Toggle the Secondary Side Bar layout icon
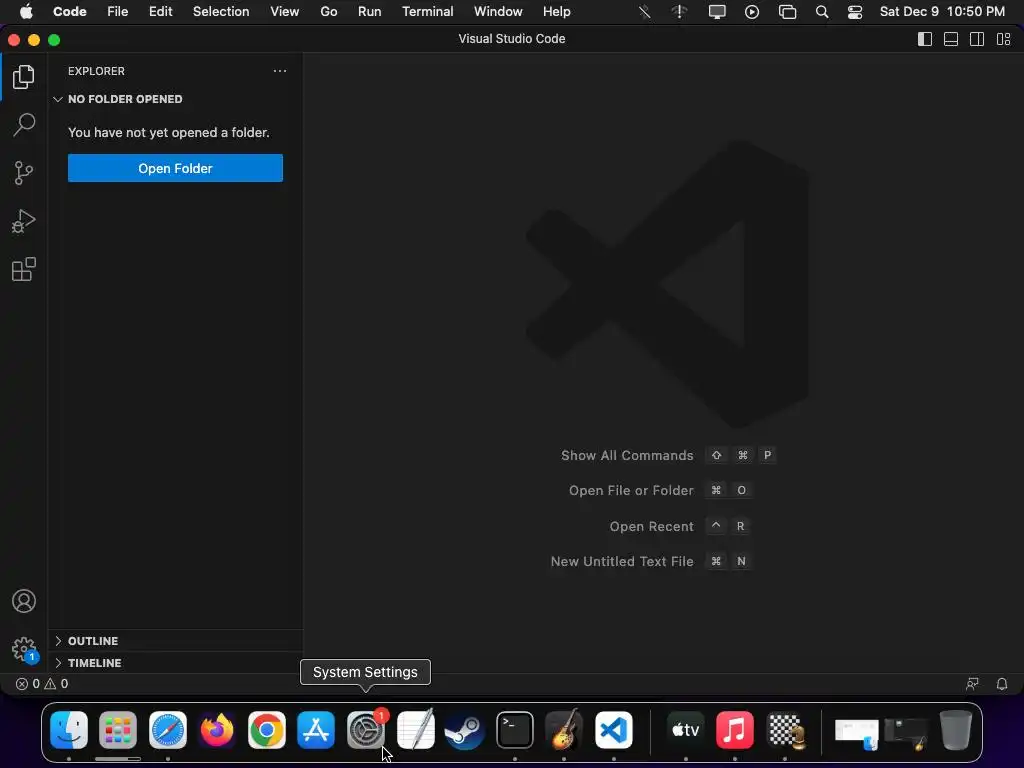 (977, 39)
